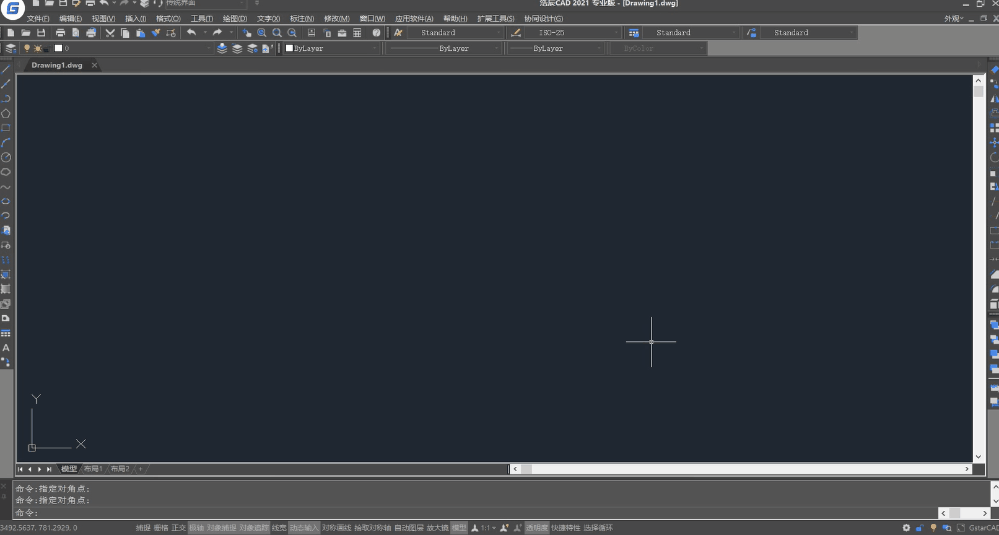Screen dimensions: 999x535
Task: Click 对称画线 in the status bar
Action: point(336,528)
